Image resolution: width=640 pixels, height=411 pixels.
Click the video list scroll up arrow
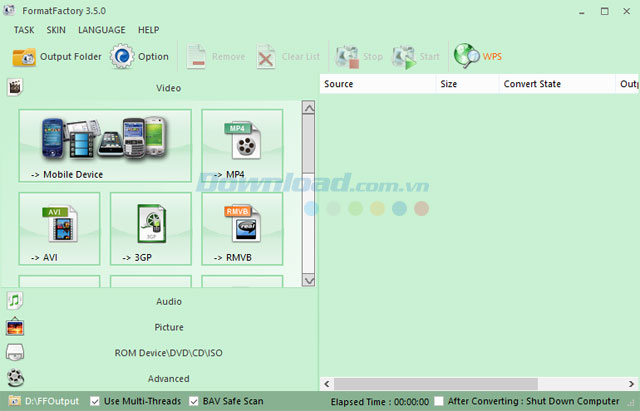click(x=309, y=108)
